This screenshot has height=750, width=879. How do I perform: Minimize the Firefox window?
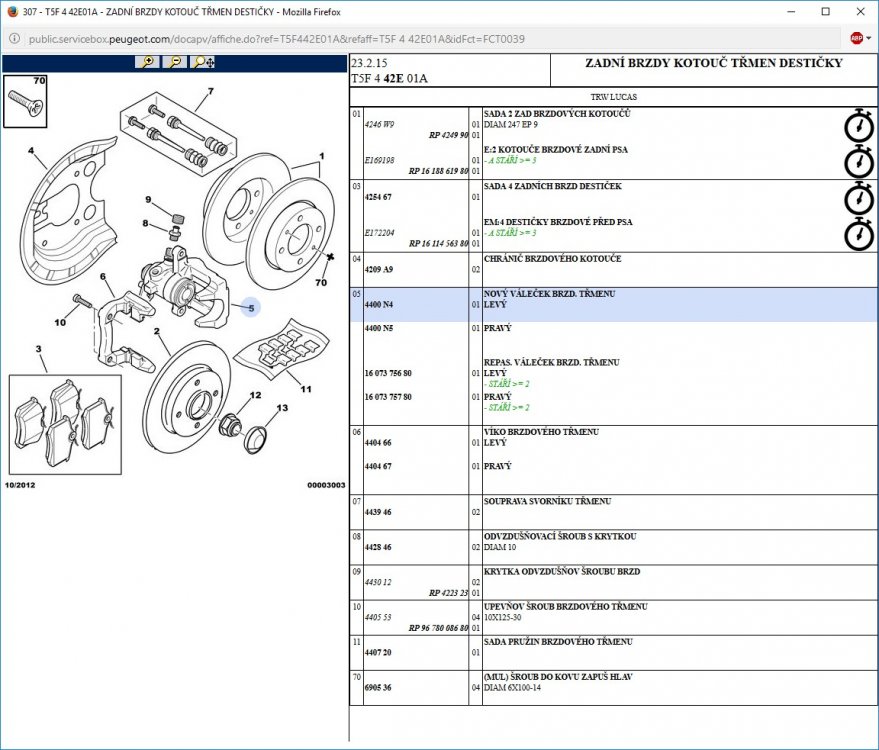tap(791, 11)
